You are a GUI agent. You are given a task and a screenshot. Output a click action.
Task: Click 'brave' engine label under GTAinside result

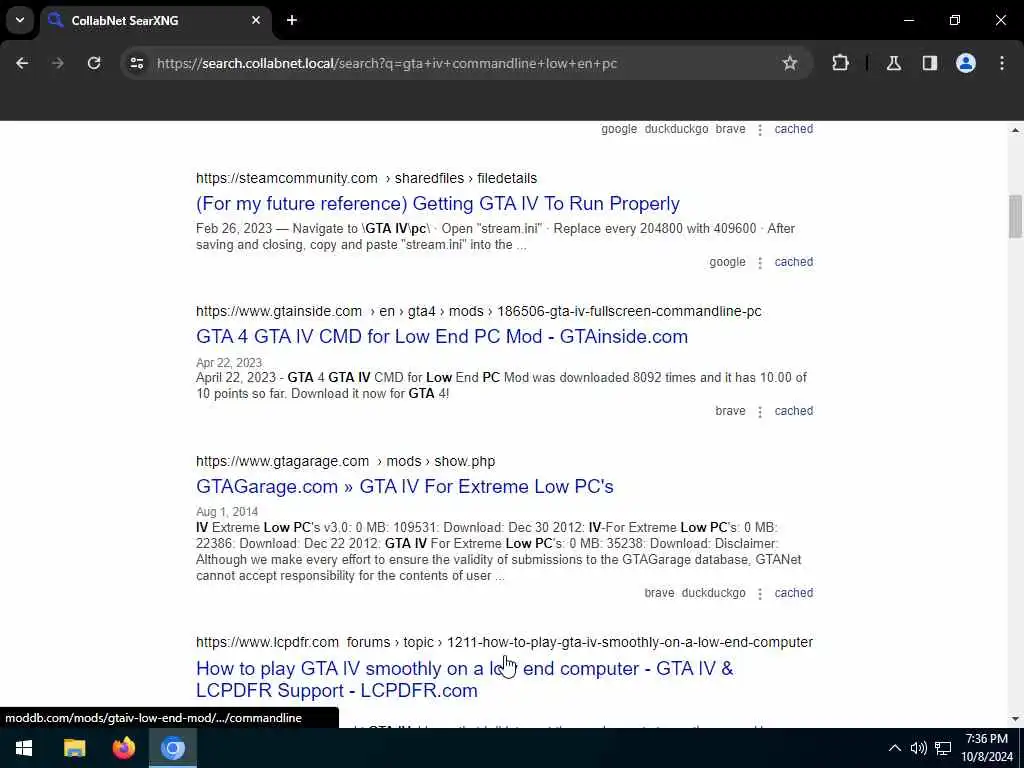[x=730, y=411]
